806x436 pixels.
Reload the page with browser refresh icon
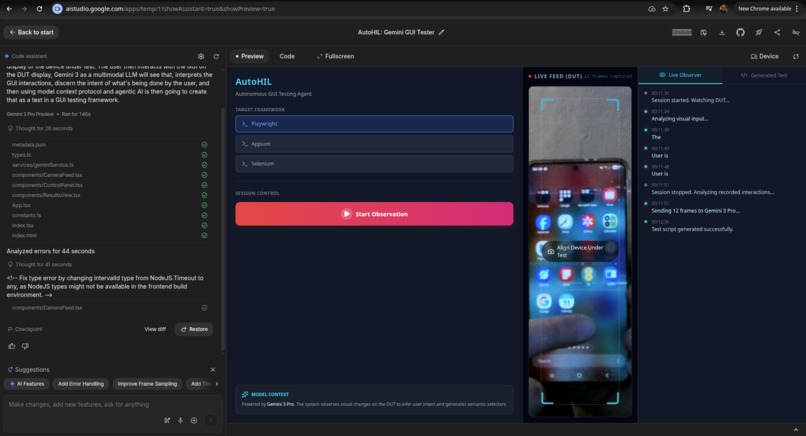click(40, 9)
